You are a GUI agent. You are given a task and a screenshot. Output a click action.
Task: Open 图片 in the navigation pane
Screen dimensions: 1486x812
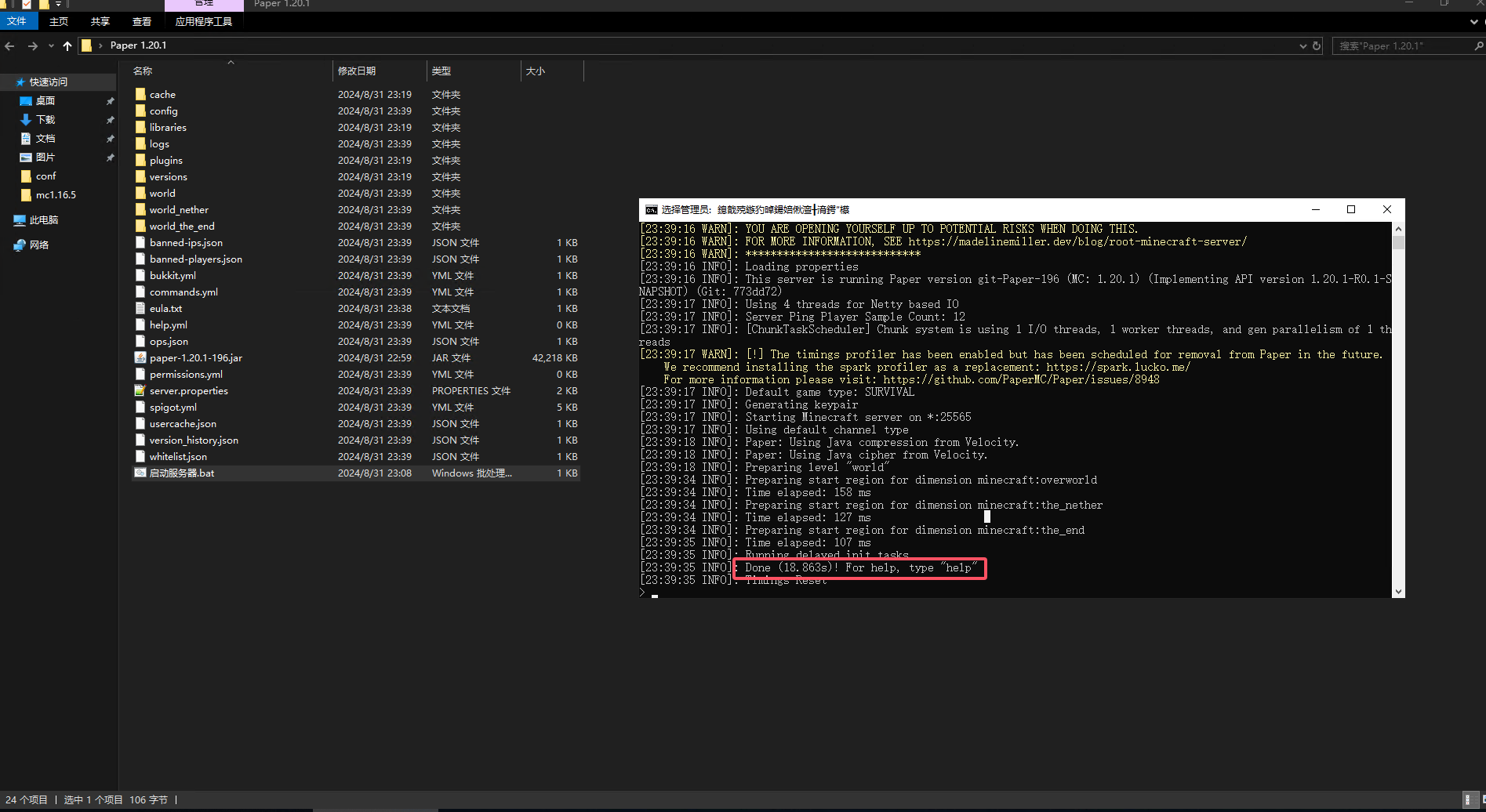(45, 157)
